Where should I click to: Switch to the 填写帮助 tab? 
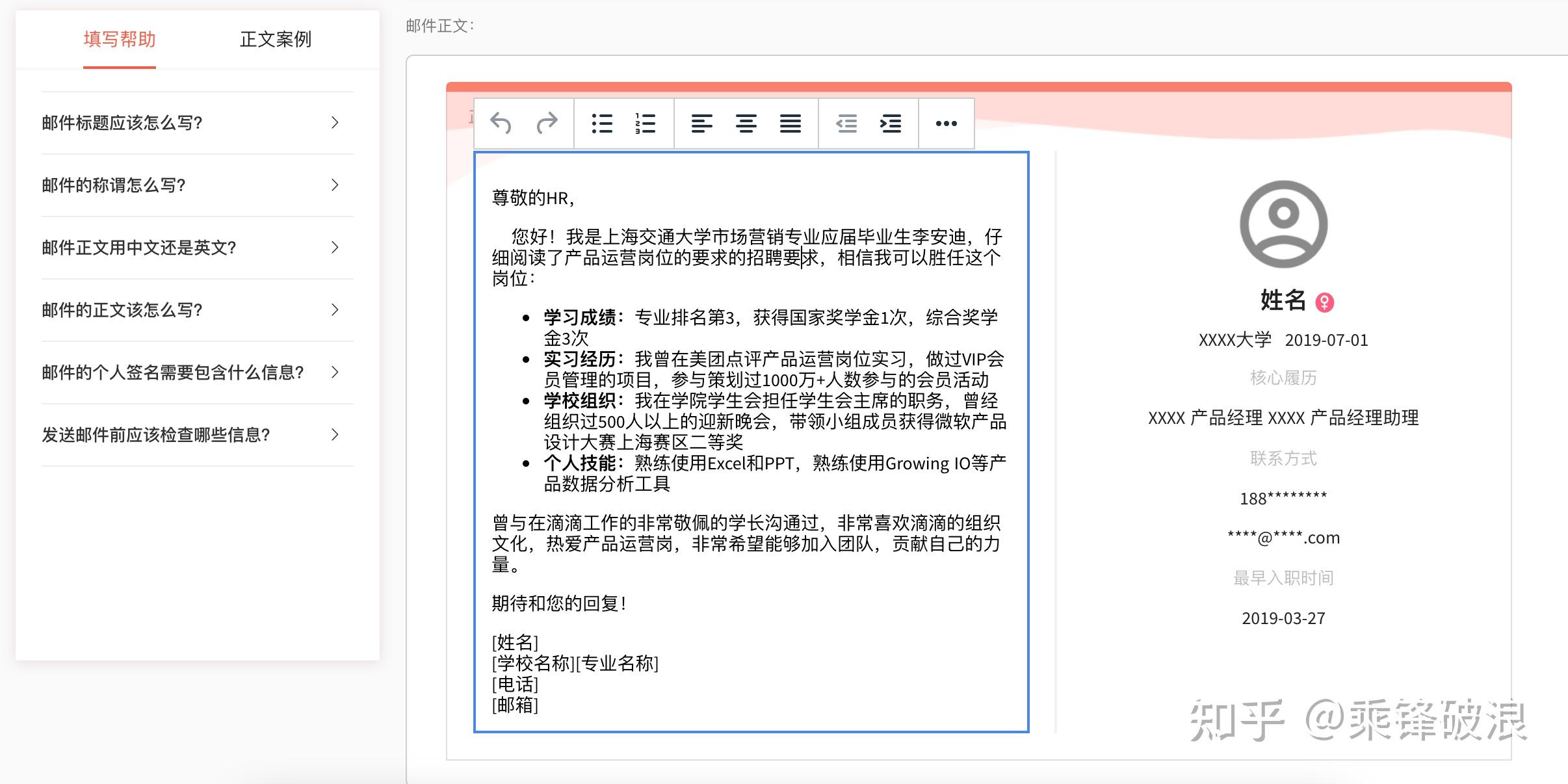click(x=119, y=40)
